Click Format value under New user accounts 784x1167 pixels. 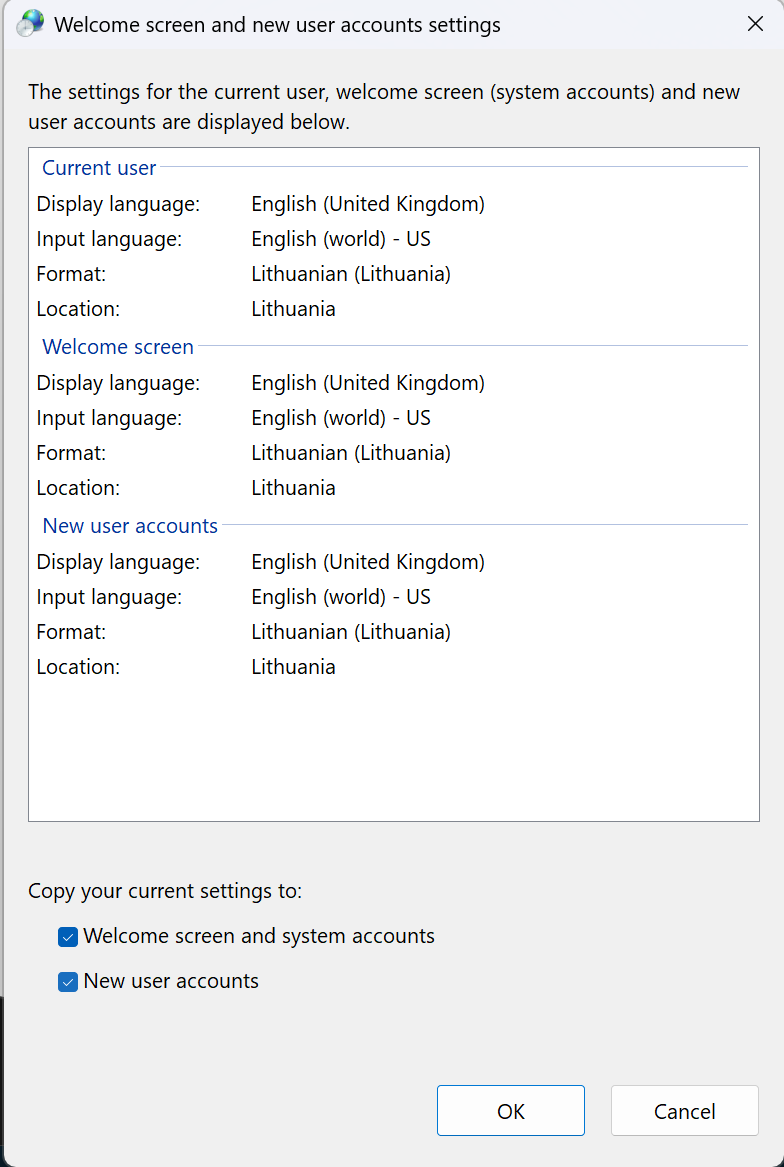[x=351, y=631]
